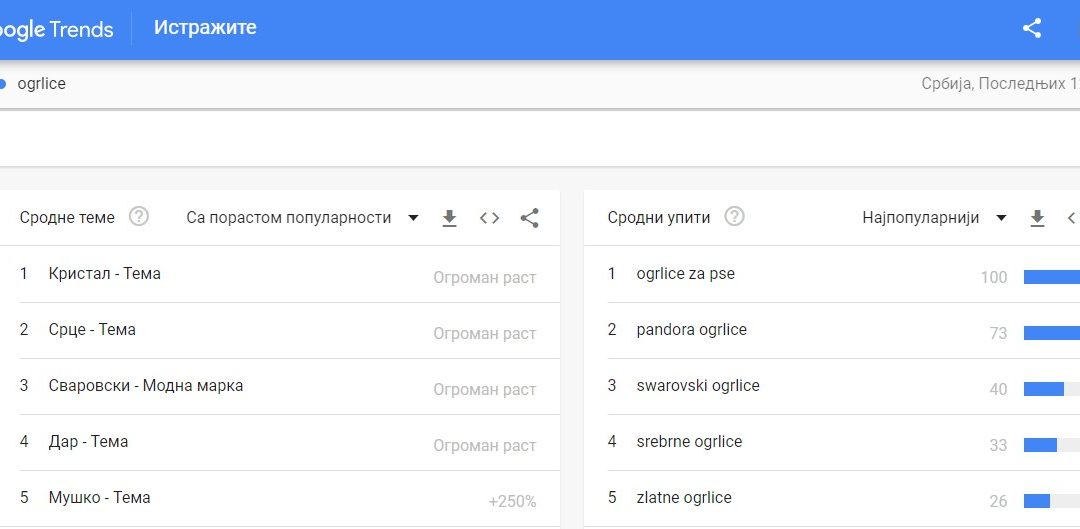Download the Сродни упити data
Screen dimensions: 1080x529
pos(1037,218)
